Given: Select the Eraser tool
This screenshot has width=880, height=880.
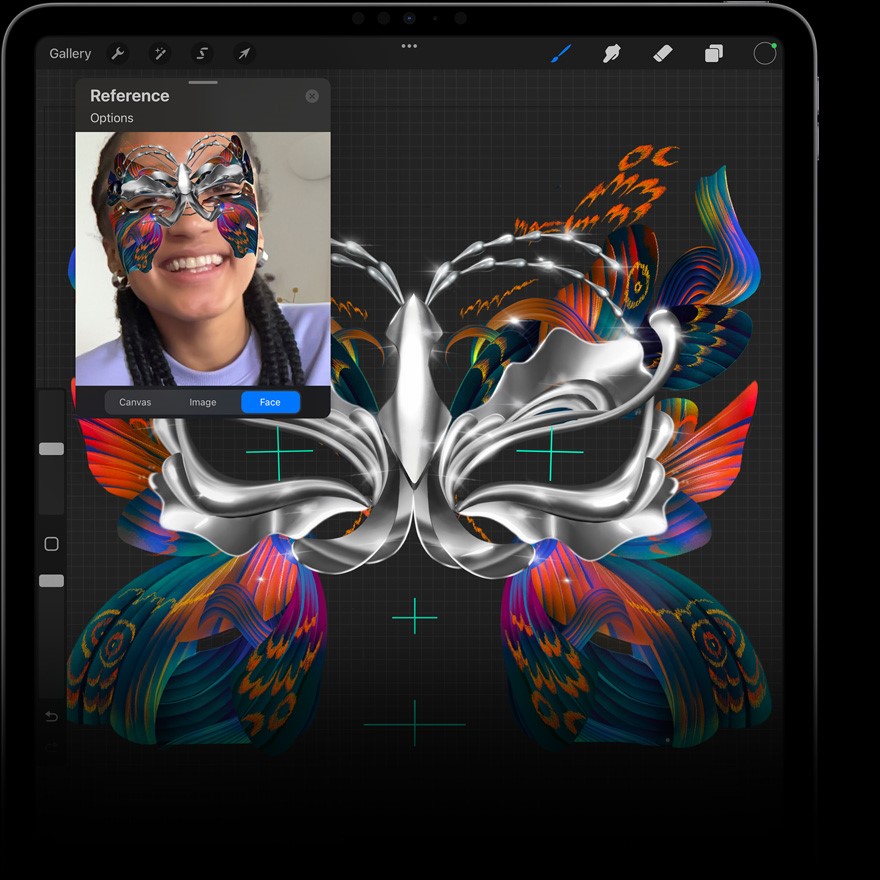Looking at the screenshot, I should [663, 54].
